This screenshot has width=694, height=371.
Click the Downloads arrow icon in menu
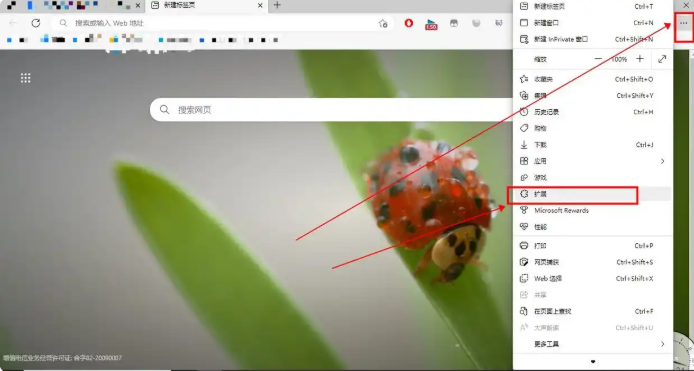(x=524, y=145)
